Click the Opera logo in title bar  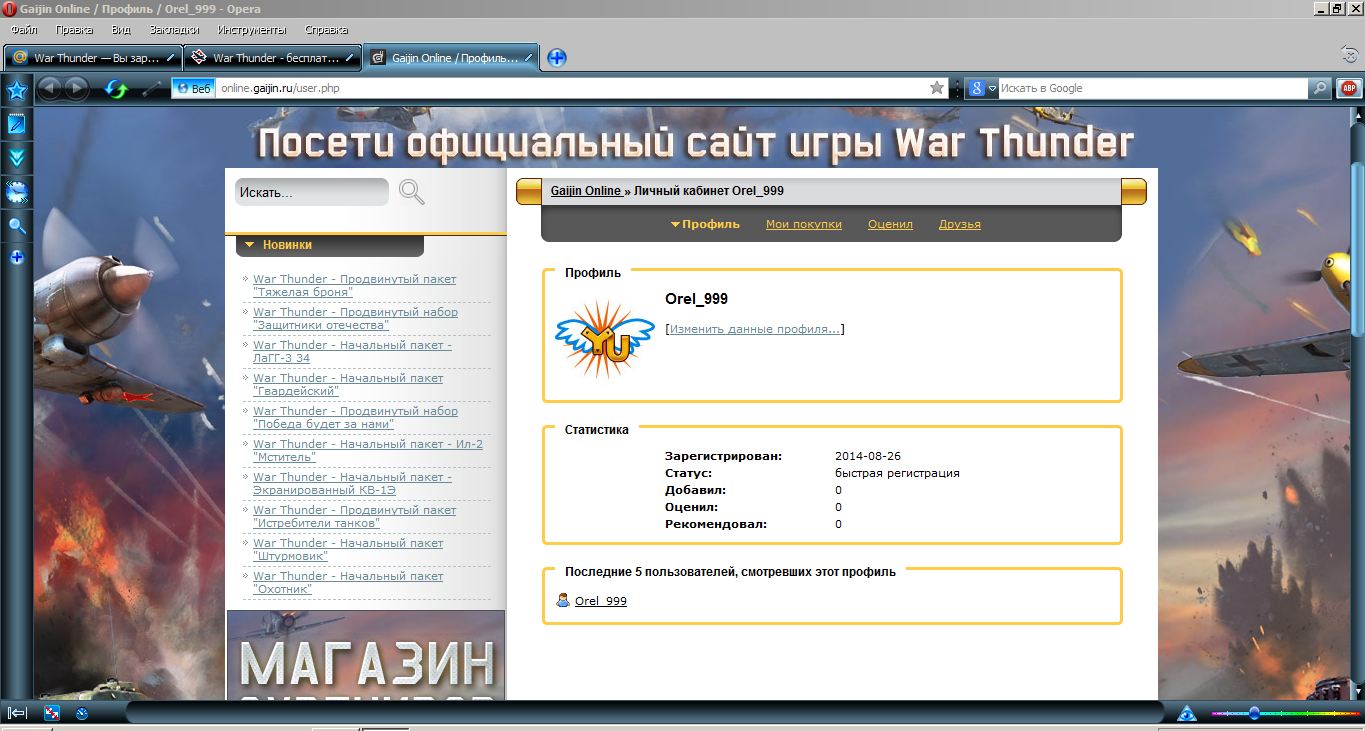(9, 8)
